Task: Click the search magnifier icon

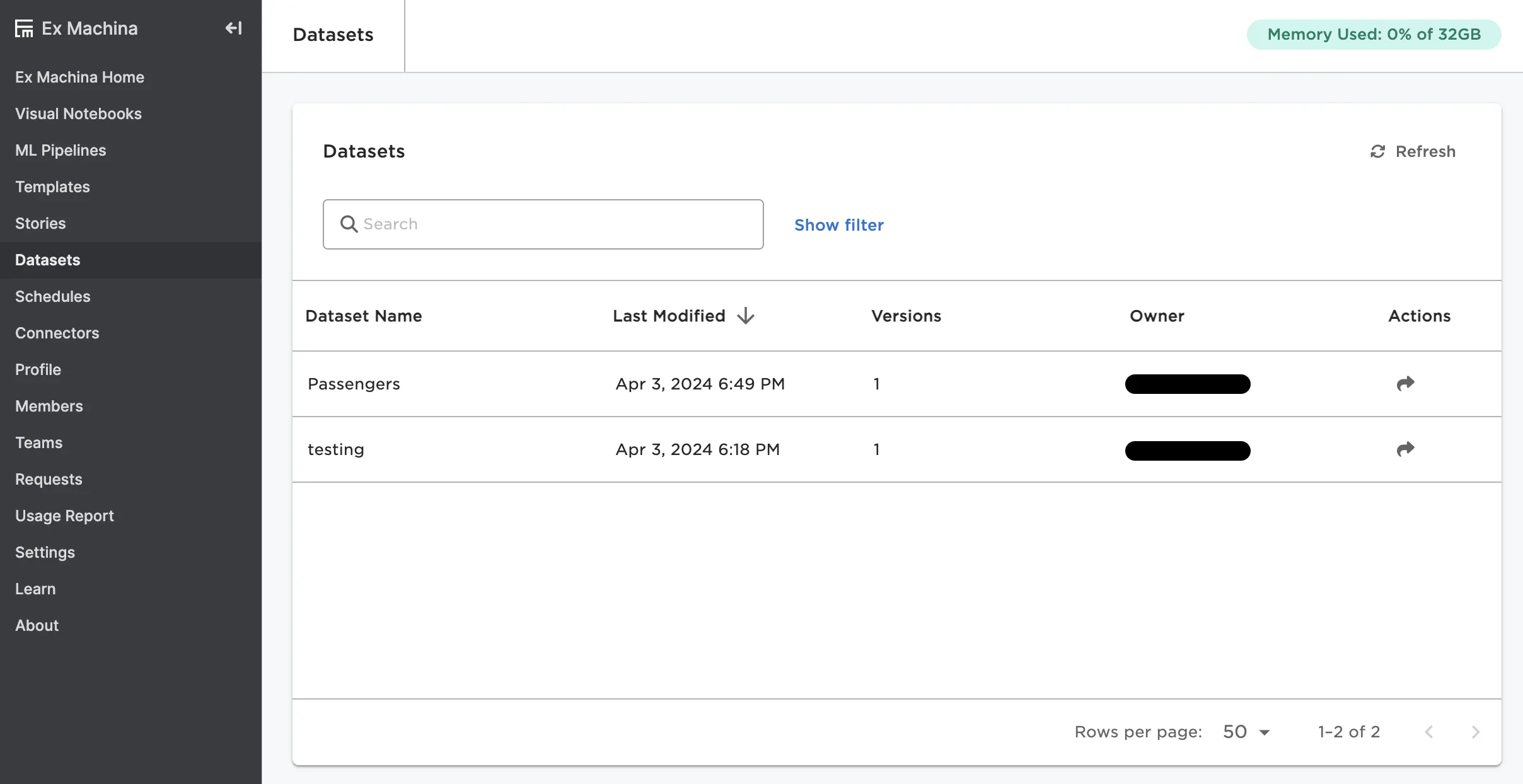Action: click(349, 224)
